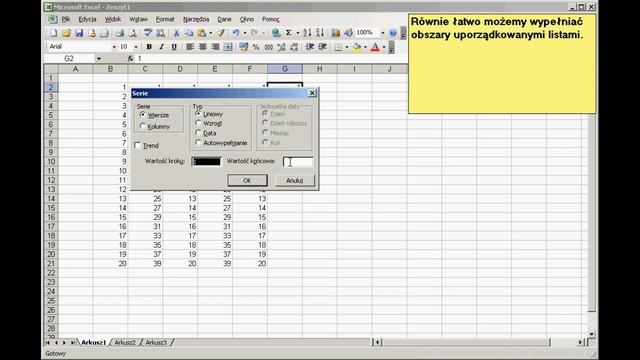Click the Increase Indent icon
640x360 pixels.
pos(322,47)
